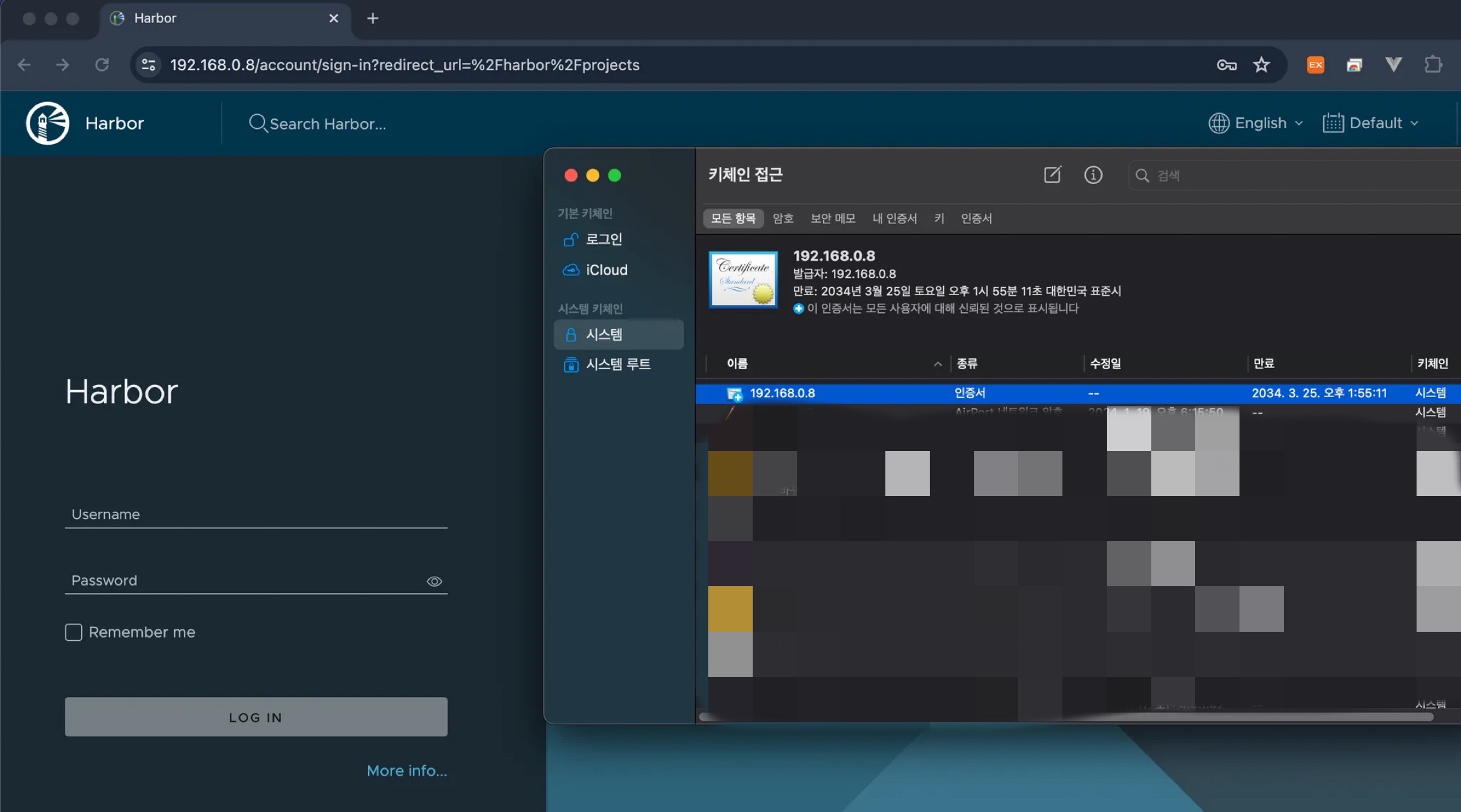1461x812 pixels.
Task: Click the info icon in Keychain toolbar
Action: pos(1093,174)
